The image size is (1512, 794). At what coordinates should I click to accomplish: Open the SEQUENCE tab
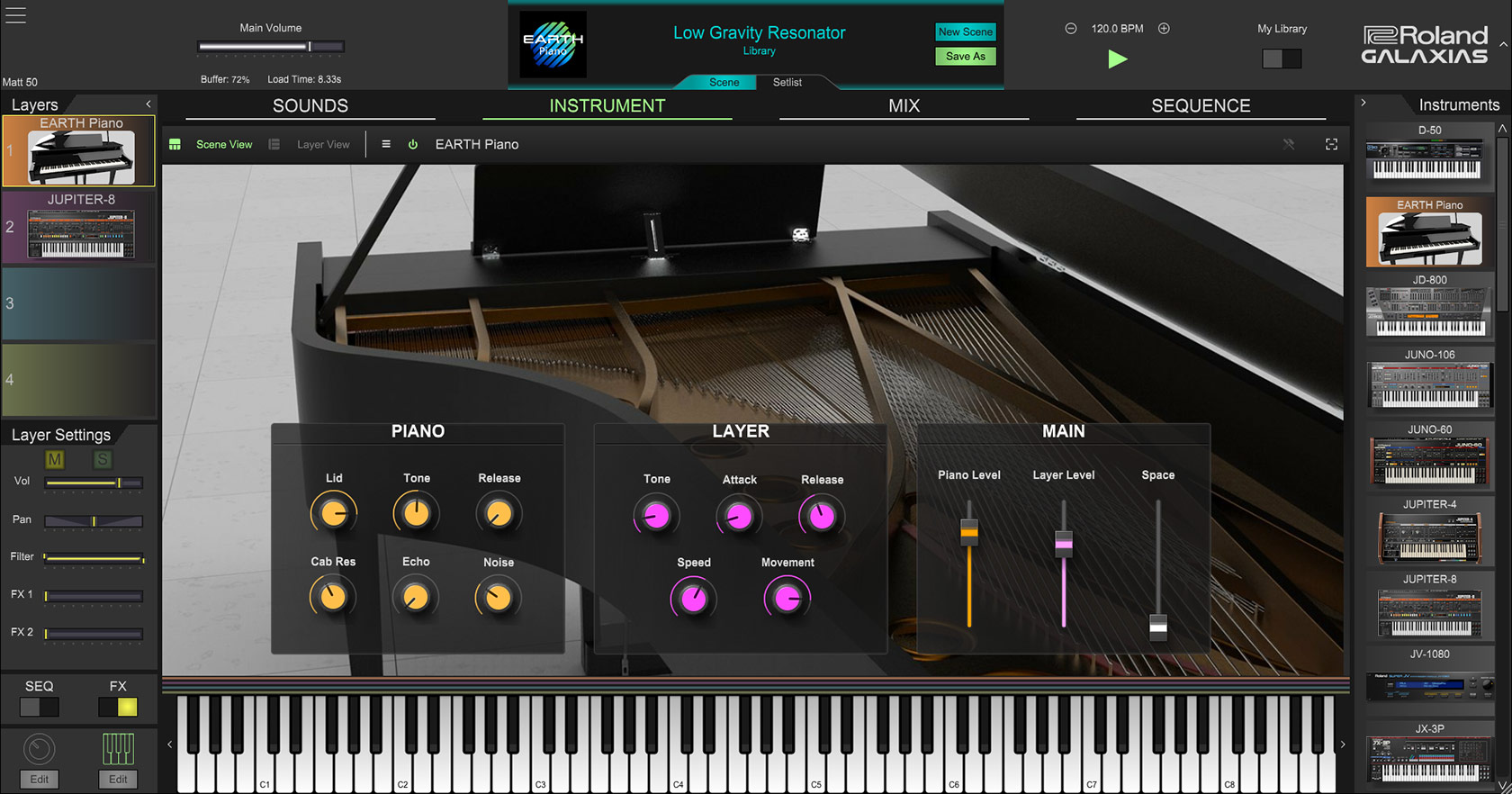[1201, 106]
